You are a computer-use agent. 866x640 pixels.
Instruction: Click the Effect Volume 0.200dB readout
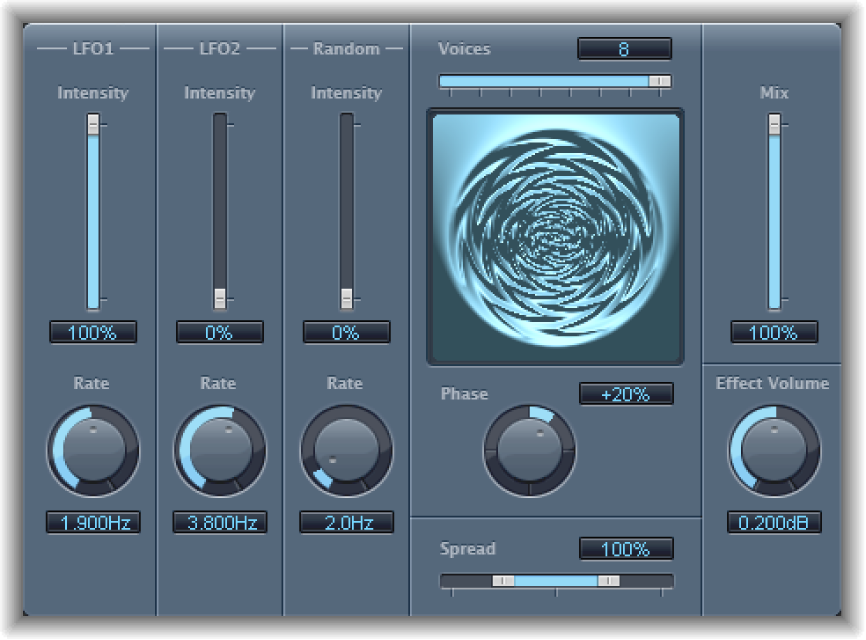tap(775, 522)
